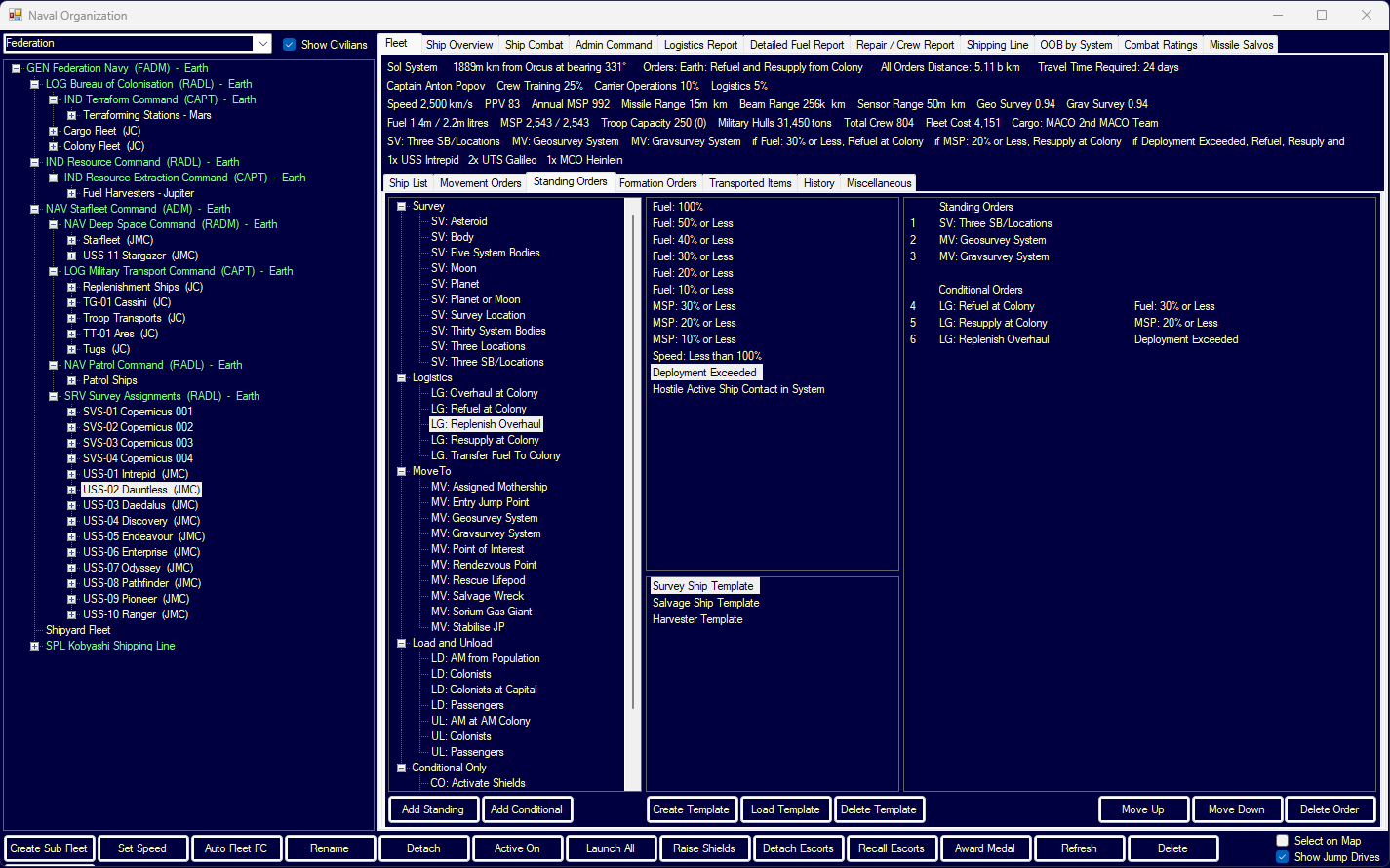
Task: Open the Federation race dropdown
Action: click(x=262, y=43)
